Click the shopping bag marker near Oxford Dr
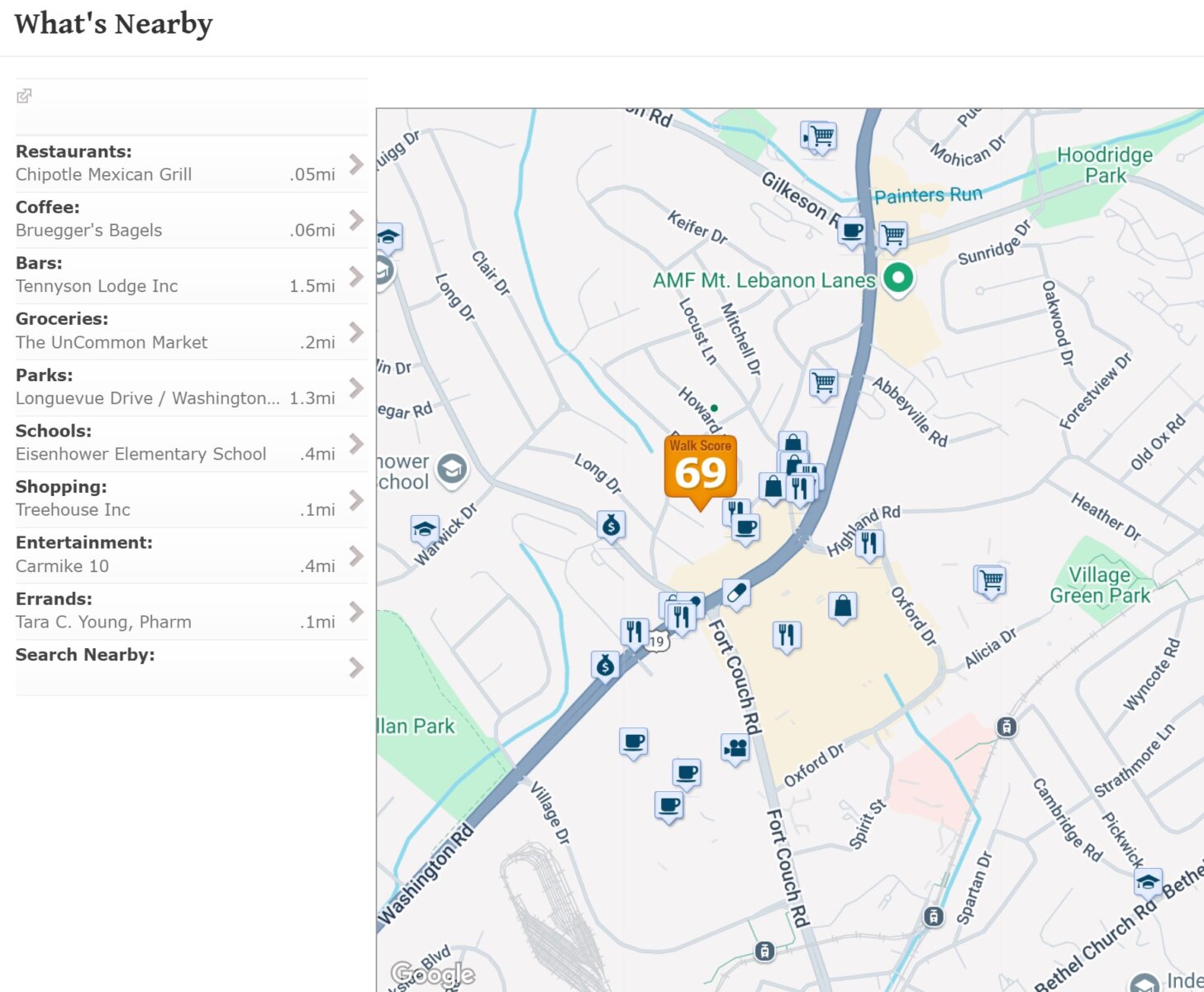Image resolution: width=1204 pixels, height=992 pixels. pos(843,608)
